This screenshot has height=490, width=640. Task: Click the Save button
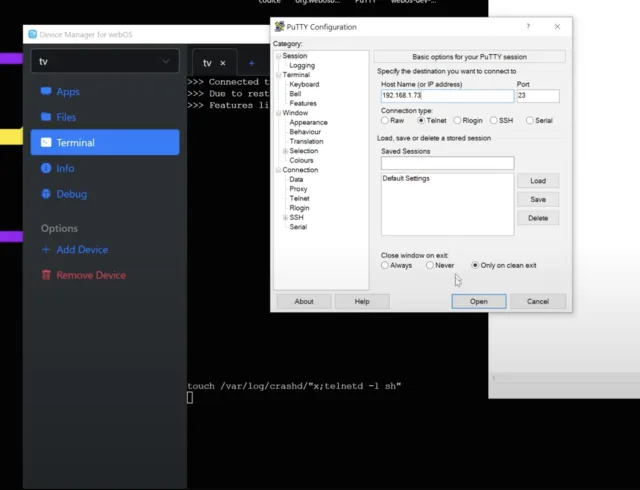(x=538, y=200)
